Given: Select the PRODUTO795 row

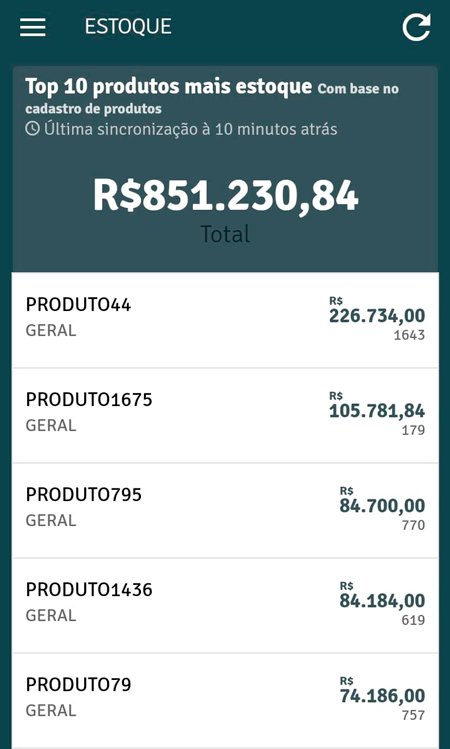Looking at the screenshot, I should point(225,510).
